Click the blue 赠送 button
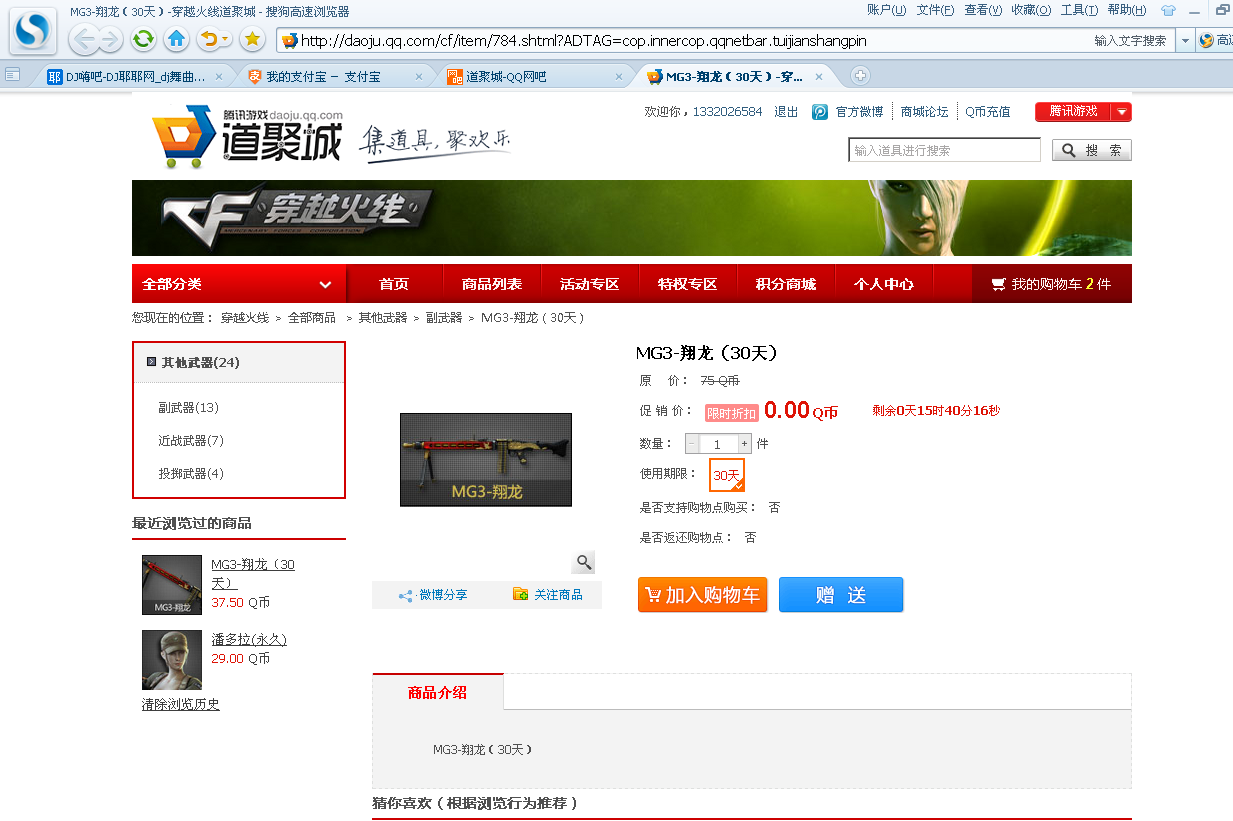 point(841,595)
